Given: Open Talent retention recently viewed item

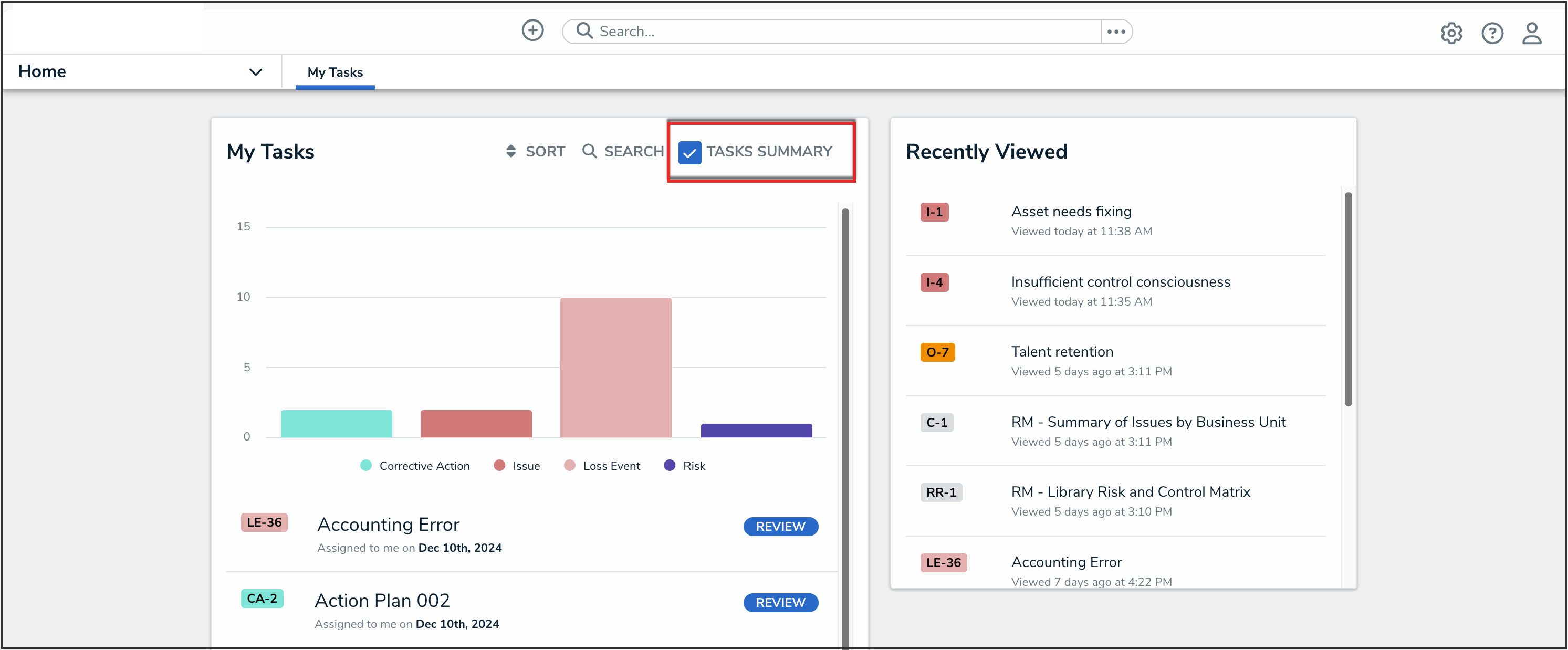Looking at the screenshot, I should tap(1062, 352).
